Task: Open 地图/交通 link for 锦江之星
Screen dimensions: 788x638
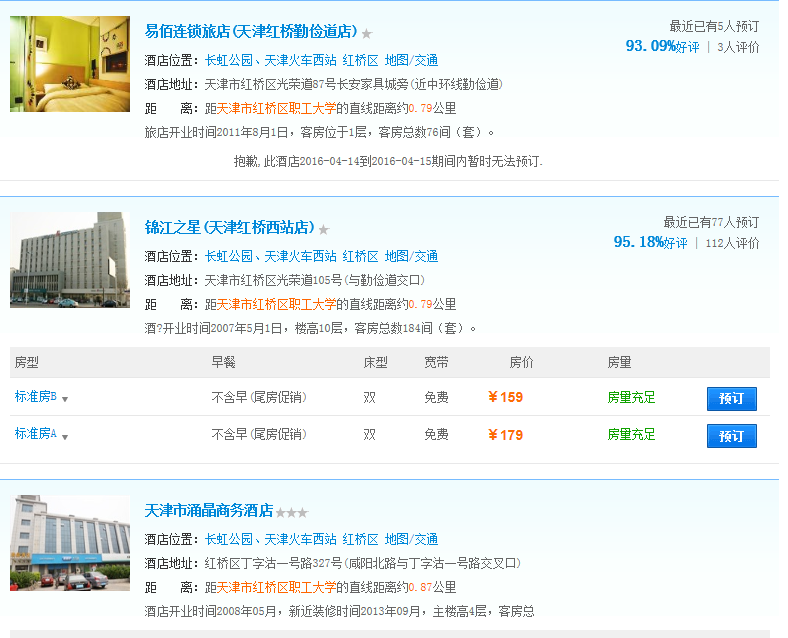Action: point(411,256)
